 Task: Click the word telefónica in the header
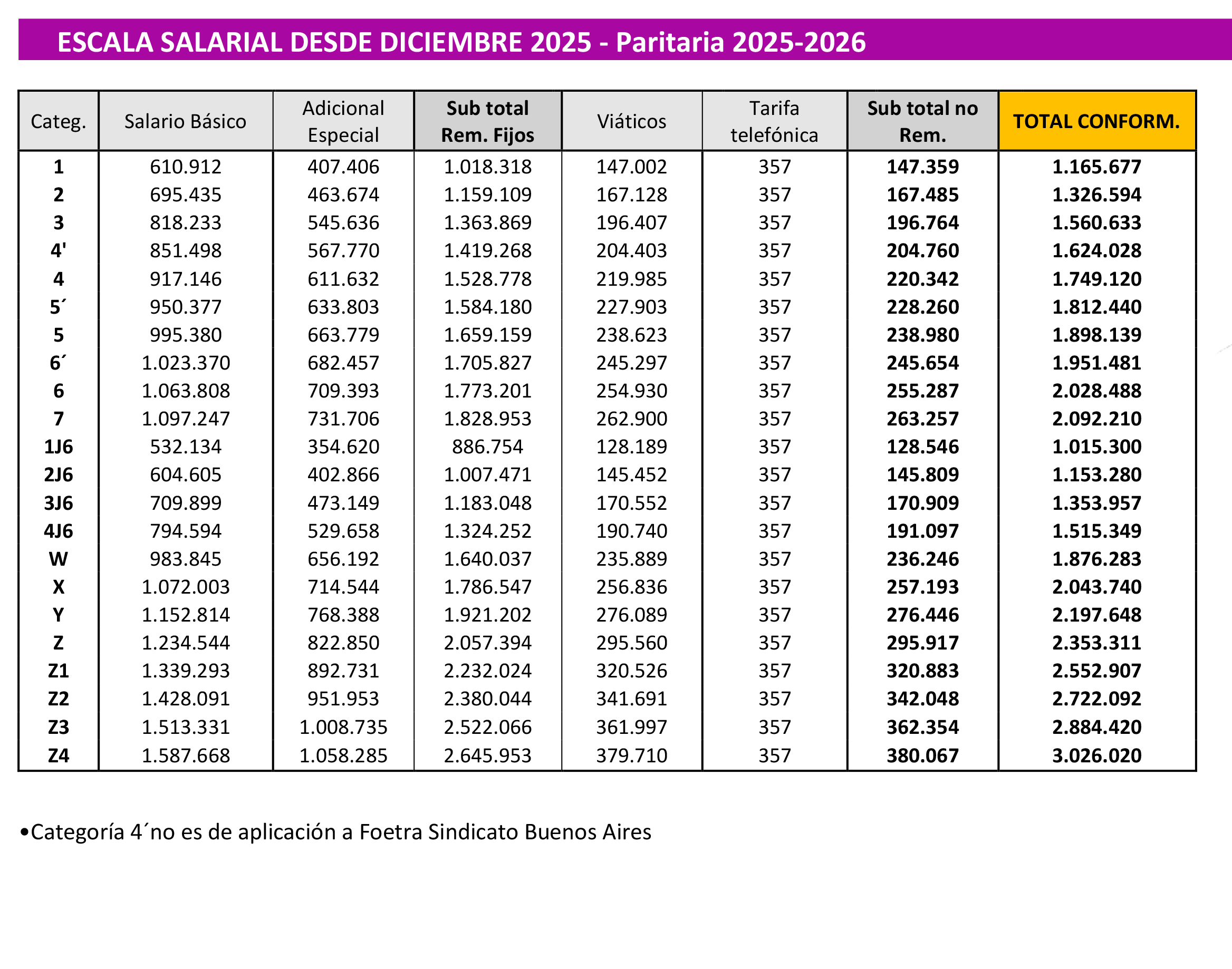774,135
